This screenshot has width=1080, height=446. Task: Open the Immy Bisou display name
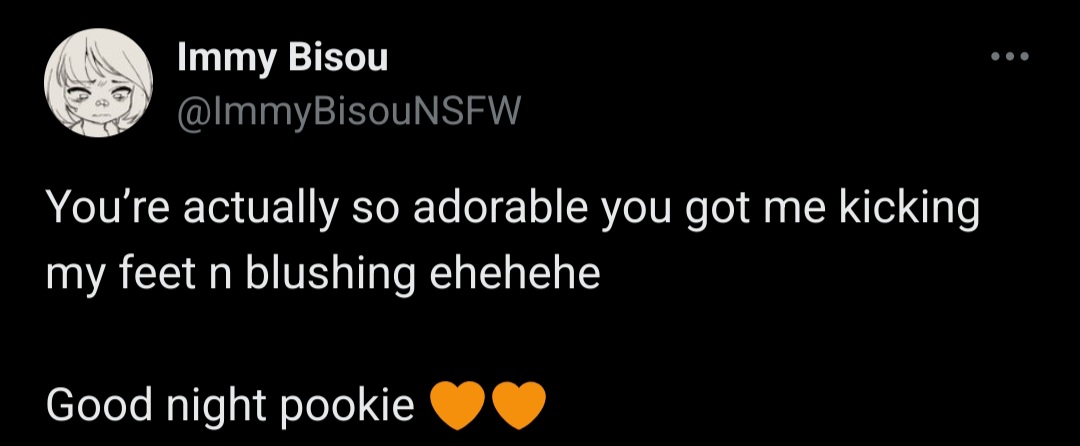[x=282, y=57]
